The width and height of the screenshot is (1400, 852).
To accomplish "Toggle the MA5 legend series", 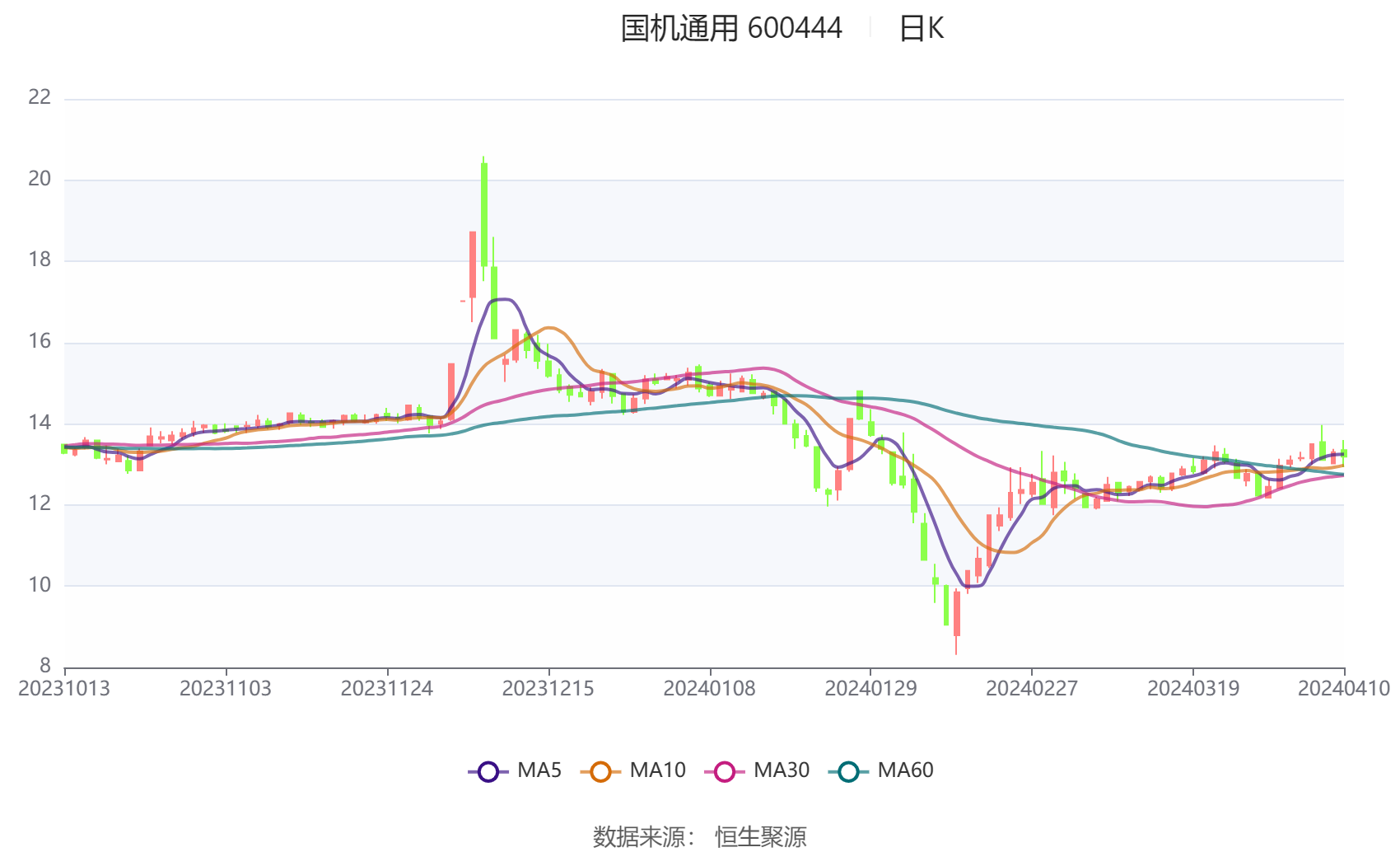I will pyautogui.click(x=516, y=770).
